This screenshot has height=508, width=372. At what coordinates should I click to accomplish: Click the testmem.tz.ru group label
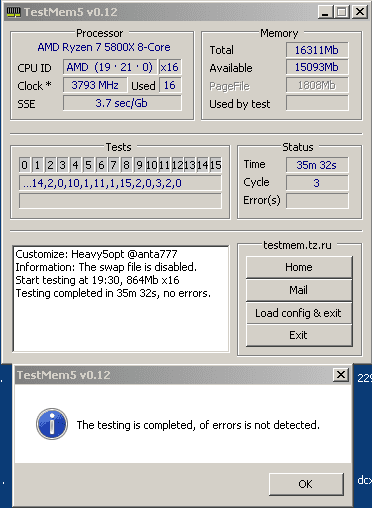[x=297, y=245]
